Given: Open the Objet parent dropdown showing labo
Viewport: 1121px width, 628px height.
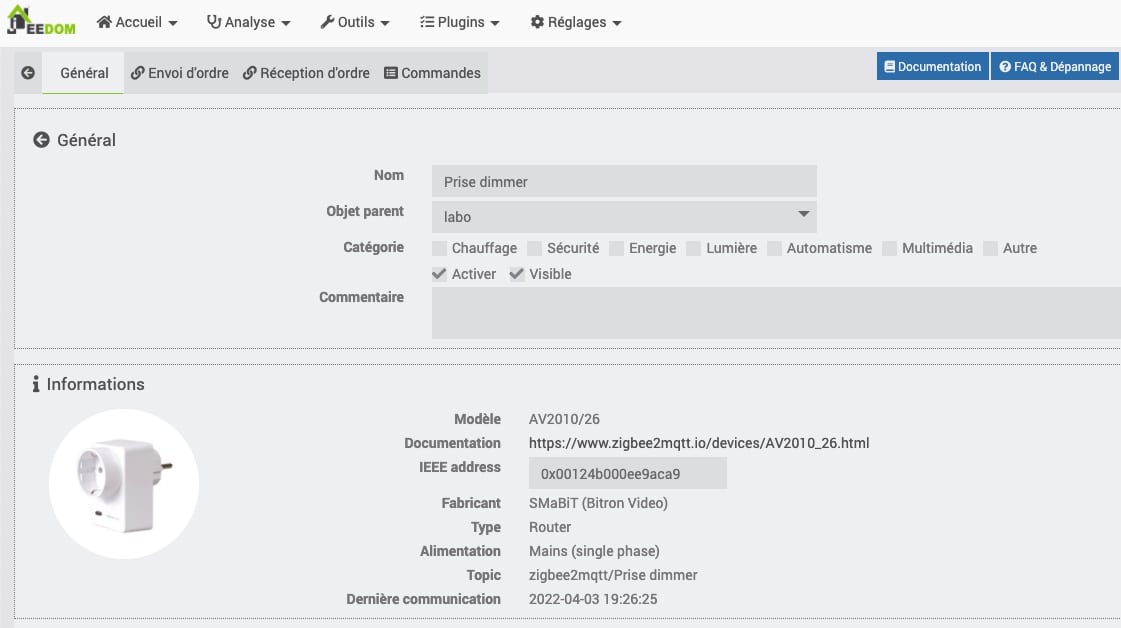Looking at the screenshot, I should tap(624, 217).
